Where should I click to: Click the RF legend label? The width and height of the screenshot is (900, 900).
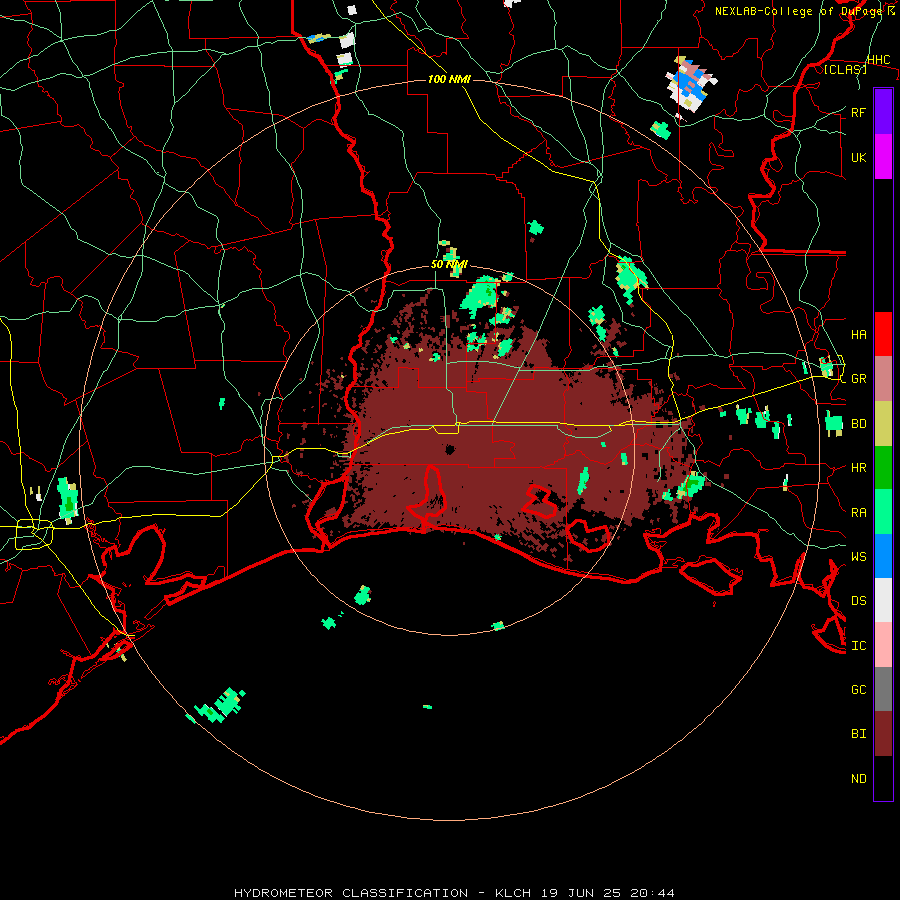tap(859, 112)
